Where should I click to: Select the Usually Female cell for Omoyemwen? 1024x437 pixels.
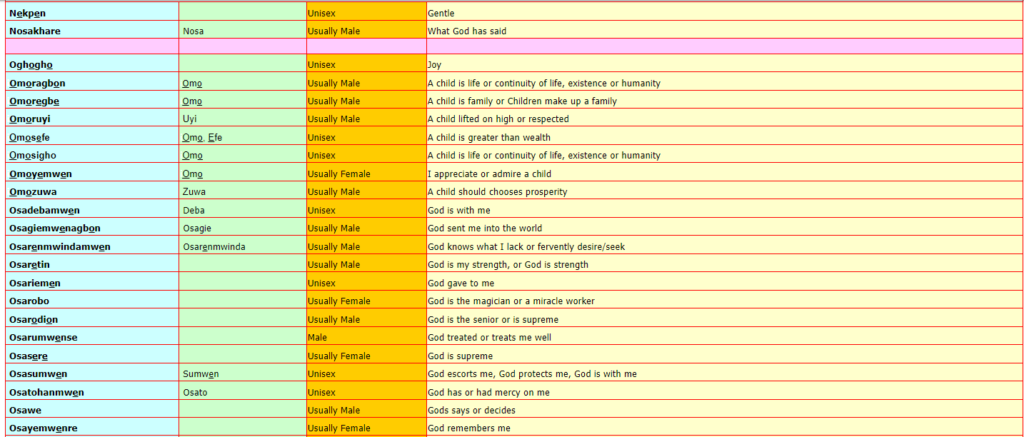(x=340, y=174)
